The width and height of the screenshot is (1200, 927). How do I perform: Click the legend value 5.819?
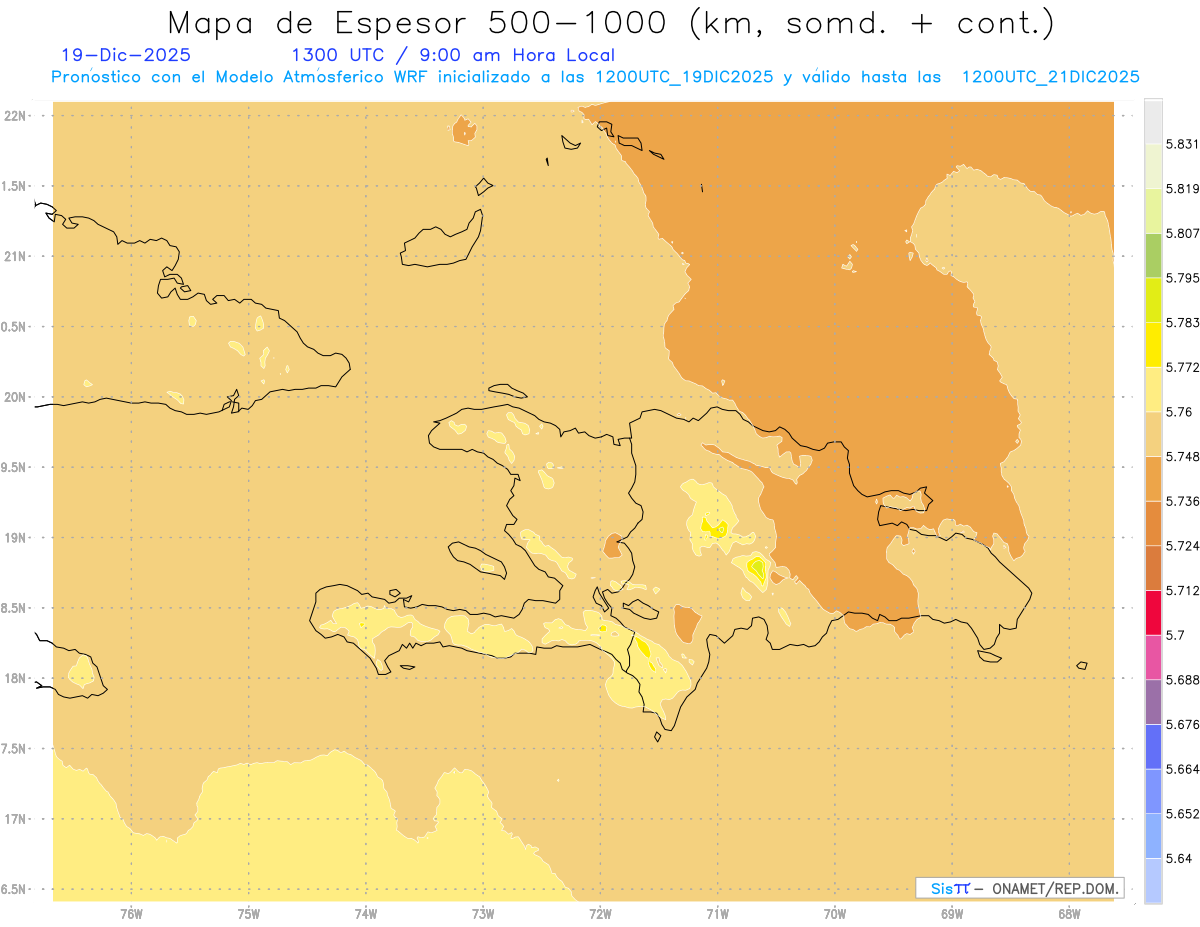[x=1182, y=188]
